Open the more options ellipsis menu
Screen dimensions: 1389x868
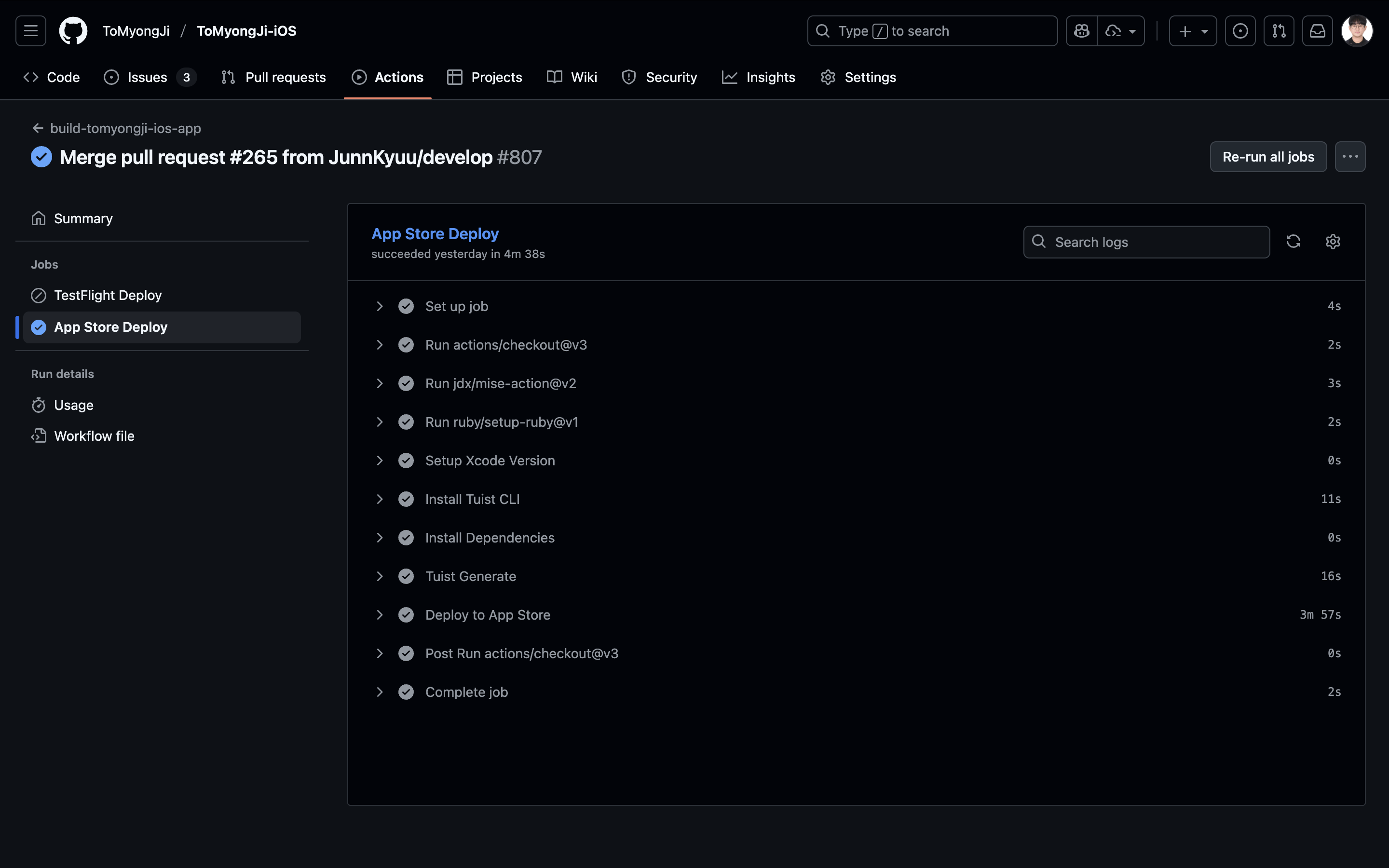click(1350, 157)
